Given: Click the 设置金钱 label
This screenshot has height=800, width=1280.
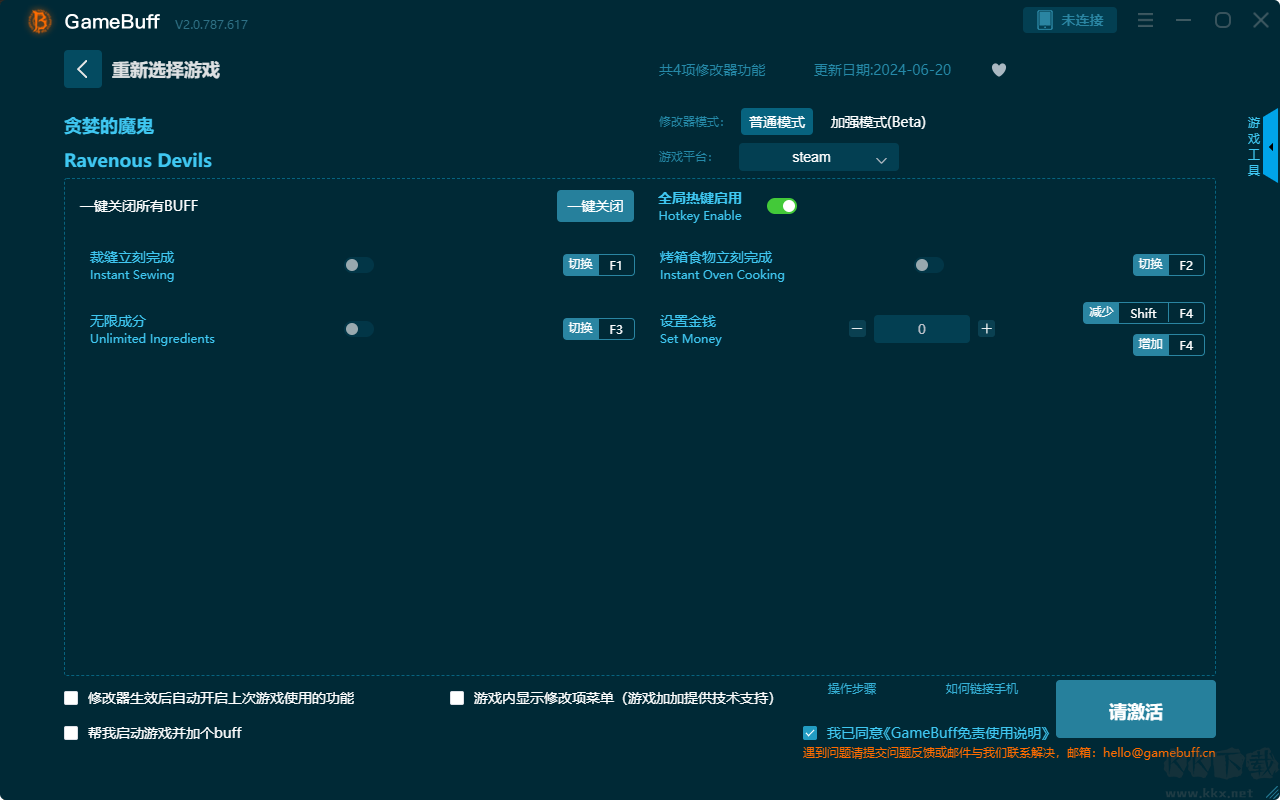Looking at the screenshot, I should tap(688, 321).
